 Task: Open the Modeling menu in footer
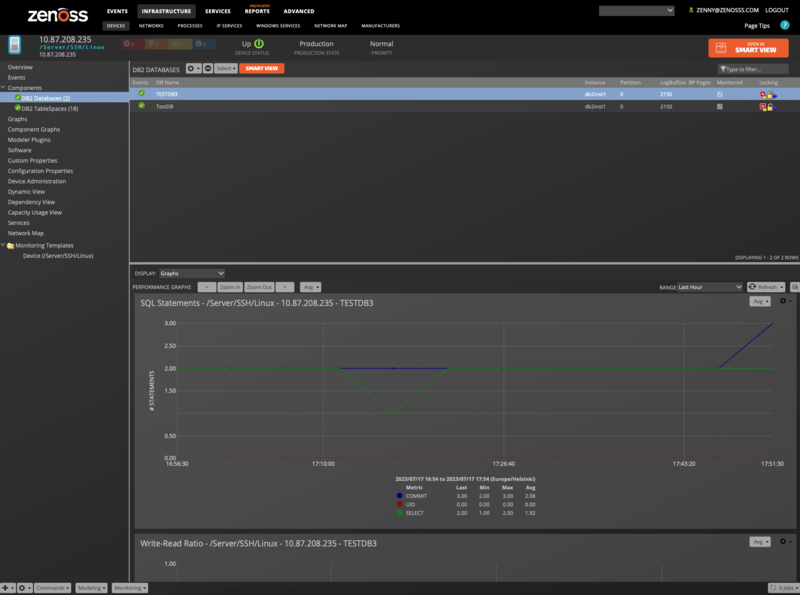coord(91,588)
